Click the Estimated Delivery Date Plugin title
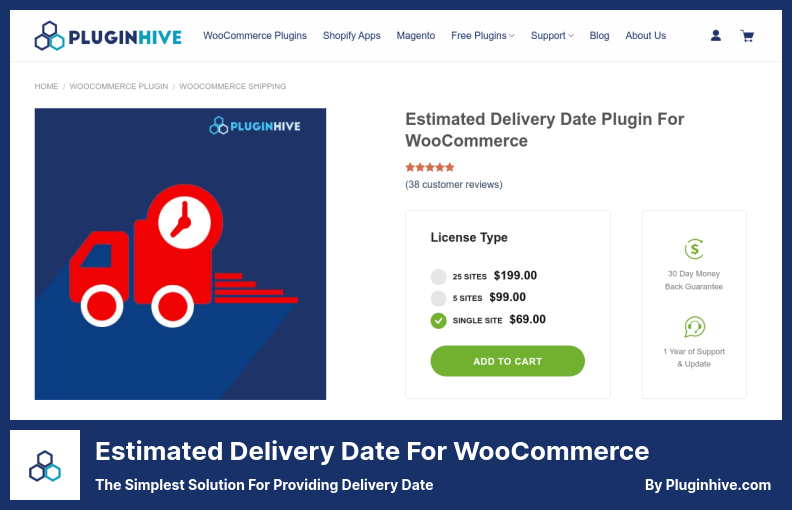 (x=544, y=130)
